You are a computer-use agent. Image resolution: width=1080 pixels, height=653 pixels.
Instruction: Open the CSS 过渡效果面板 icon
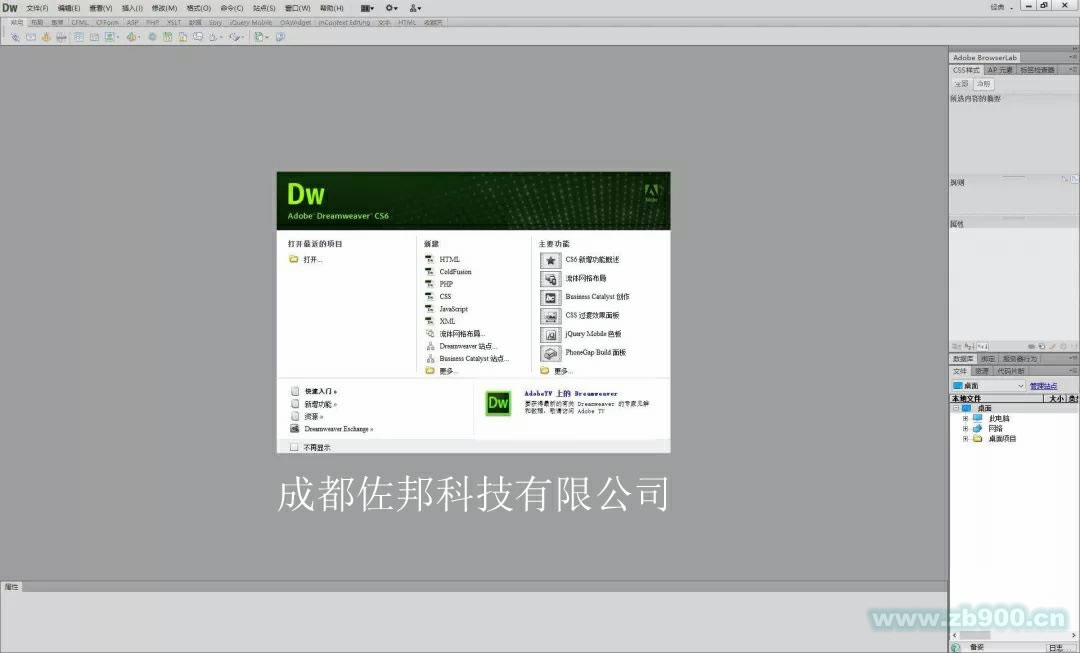click(551, 315)
